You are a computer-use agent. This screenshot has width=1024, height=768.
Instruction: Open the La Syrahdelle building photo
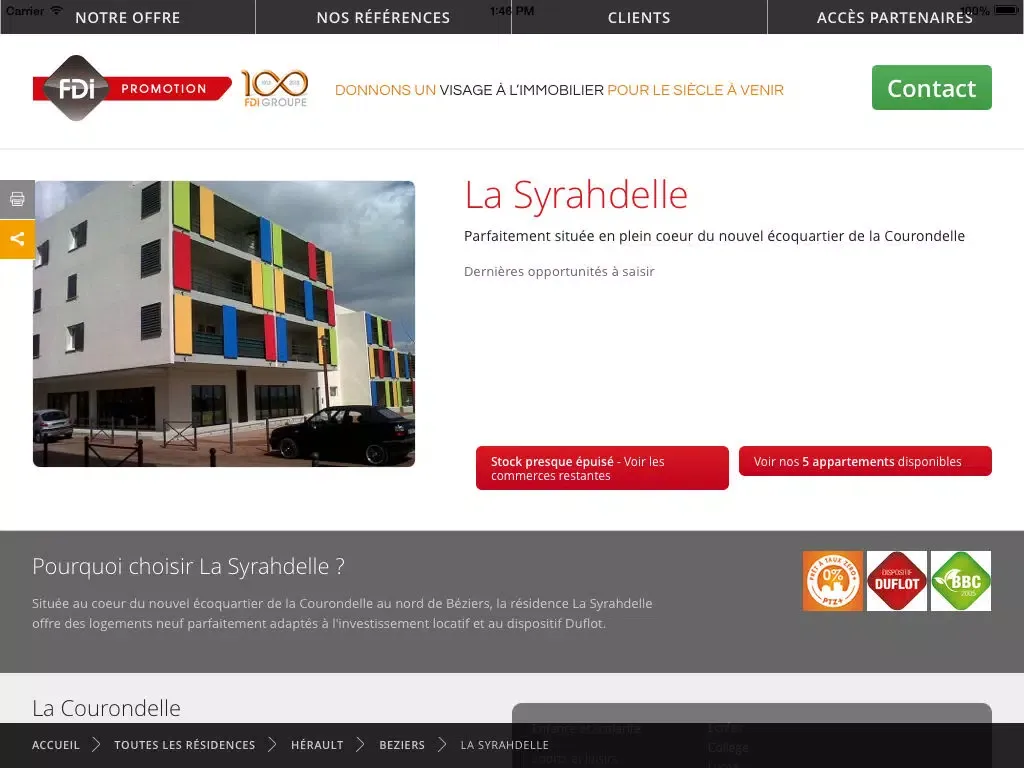click(224, 324)
